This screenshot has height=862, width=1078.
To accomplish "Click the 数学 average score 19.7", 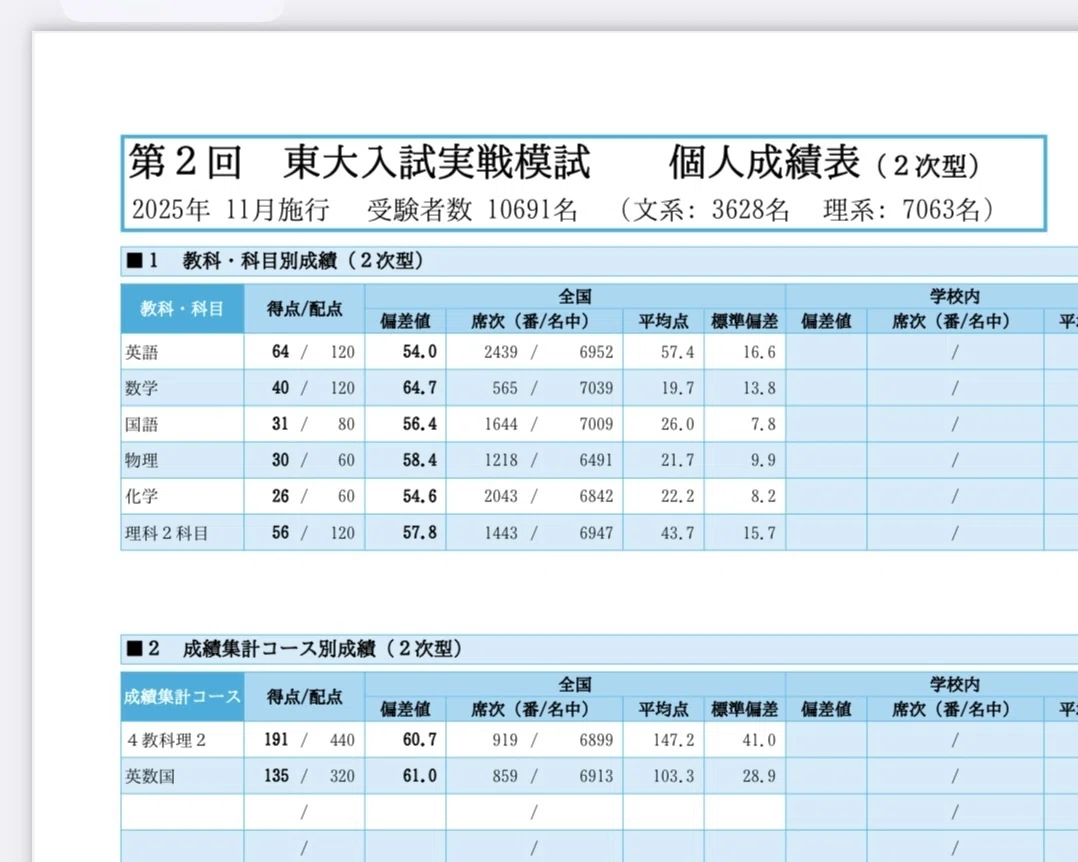I will click(678, 388).
